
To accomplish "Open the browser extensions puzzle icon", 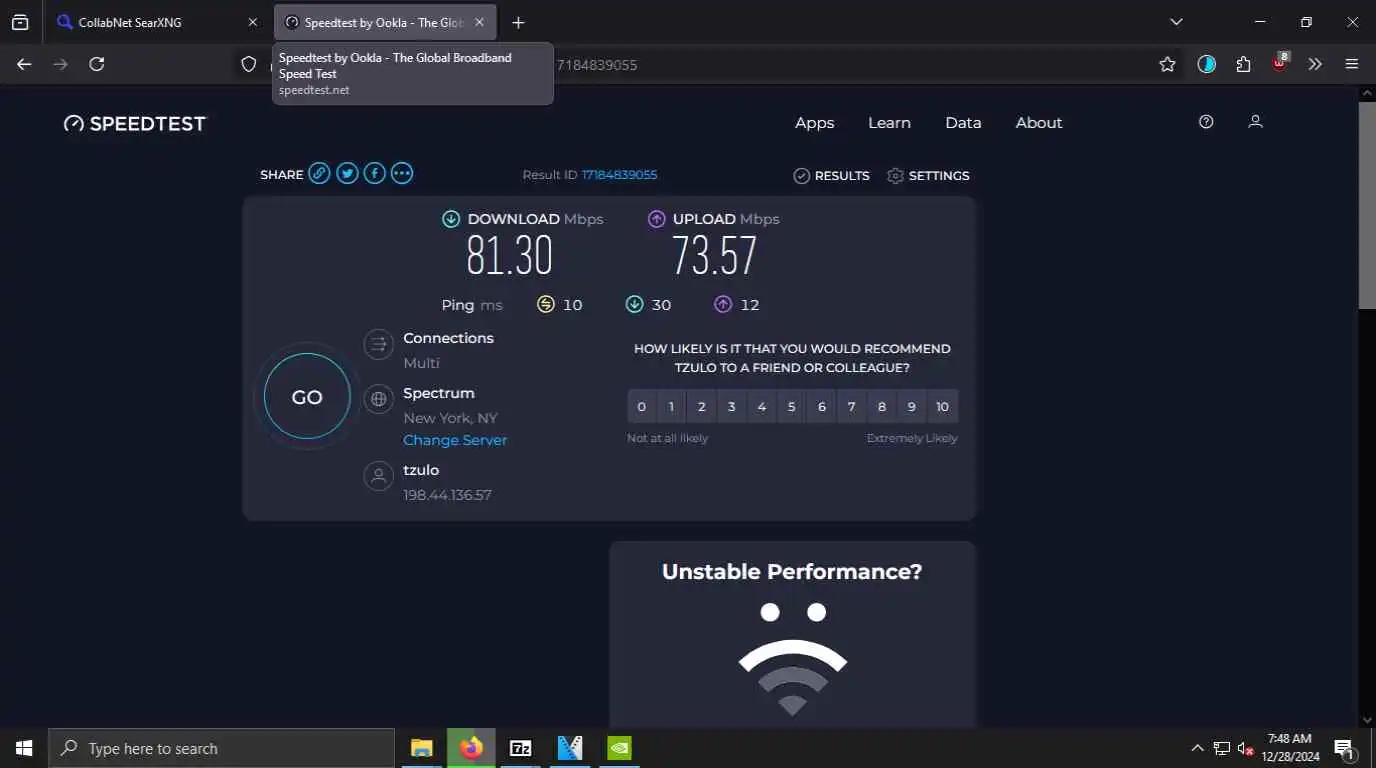I will pyautogui.click(x=1243, y=64).
